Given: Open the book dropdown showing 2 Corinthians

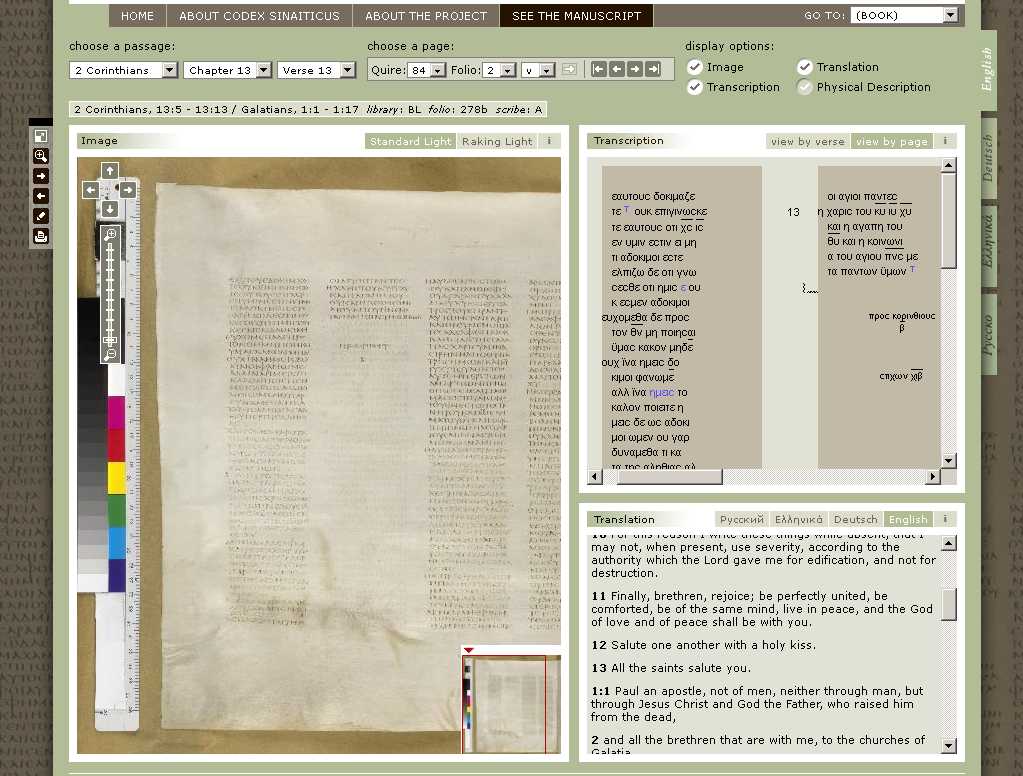Looking at the screenshot, I should 123,70.
